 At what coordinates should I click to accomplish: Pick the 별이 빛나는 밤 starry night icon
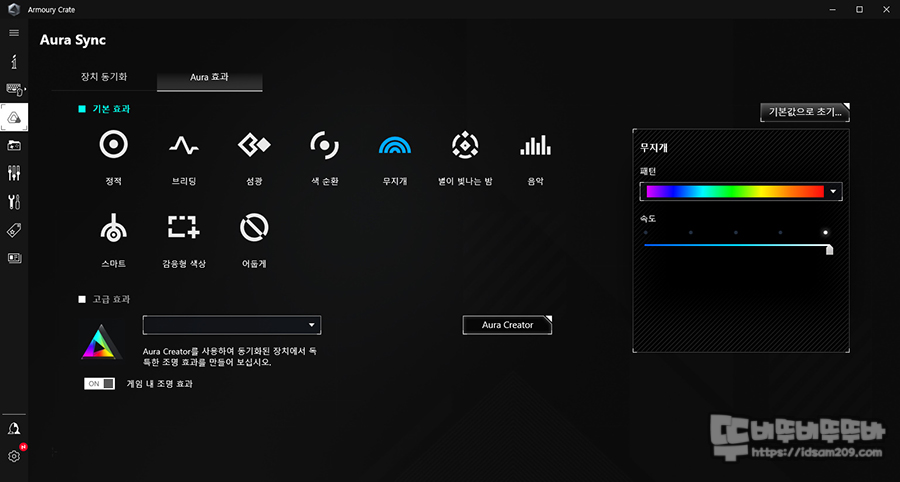(465, 145)
